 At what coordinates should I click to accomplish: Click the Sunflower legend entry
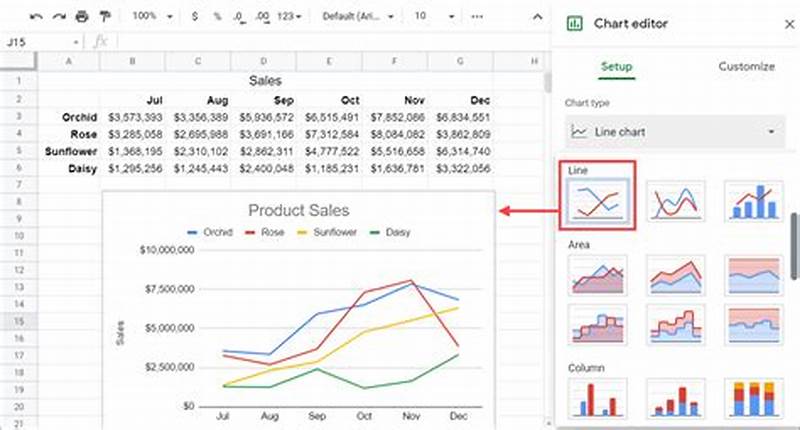click(327, 232)
